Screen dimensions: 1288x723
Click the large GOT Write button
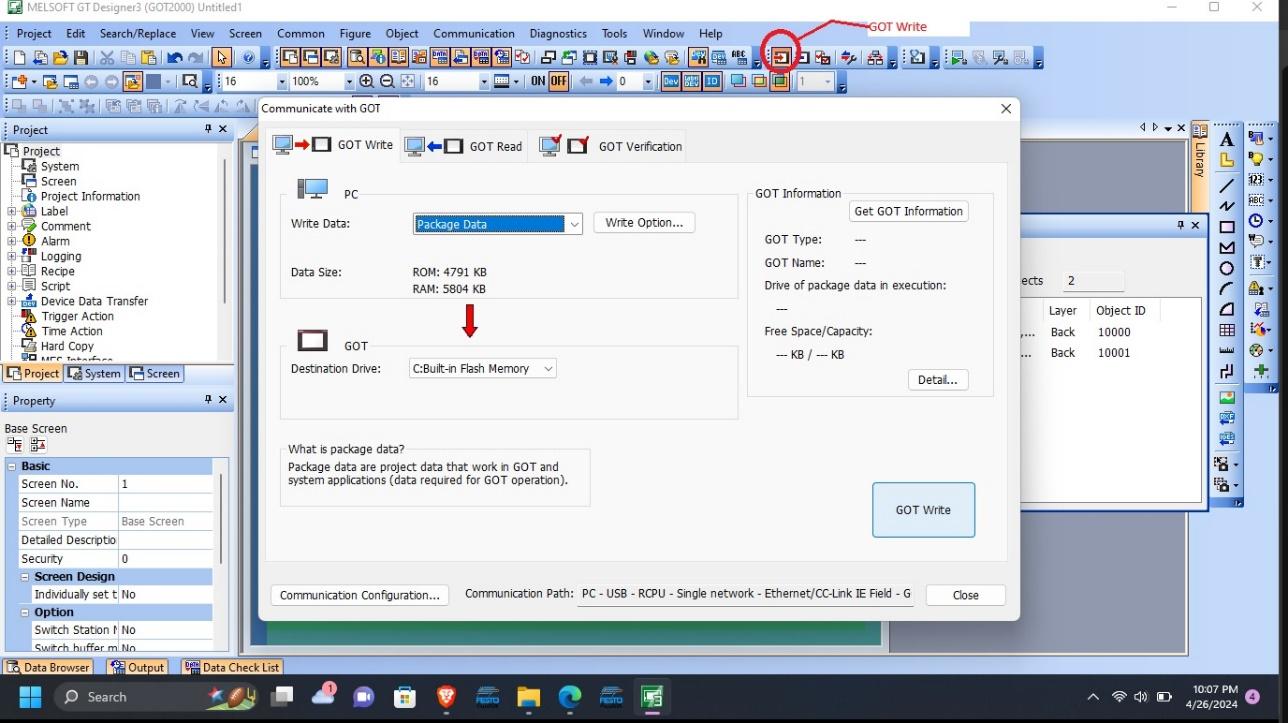[x=923, y=510]
